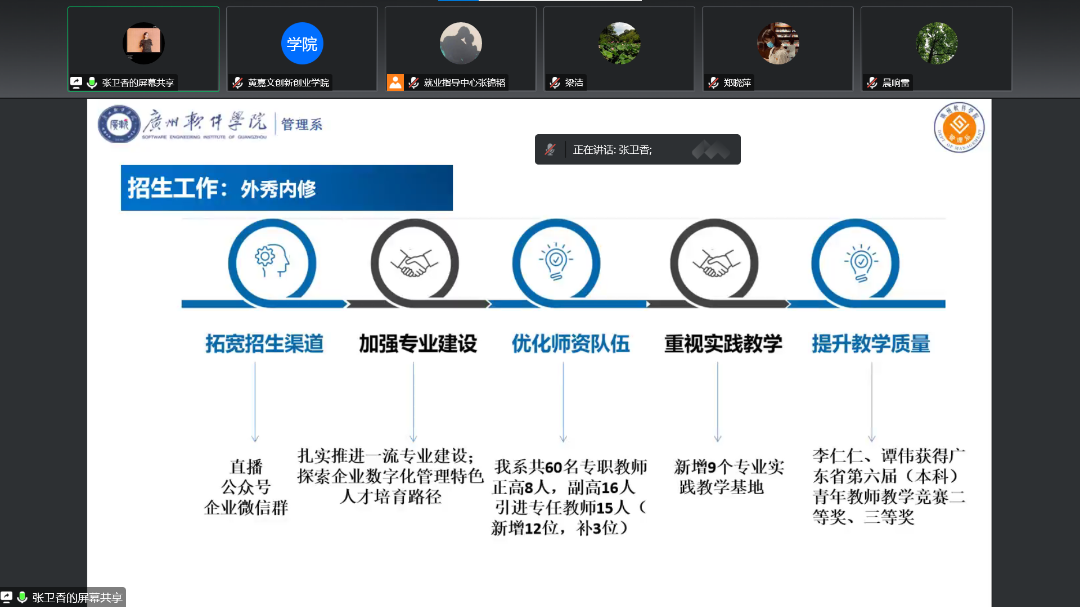This screenshot has width=1080, height=607.
Task: Select 张卫香's video thumbnail tile
Action: 143,43
